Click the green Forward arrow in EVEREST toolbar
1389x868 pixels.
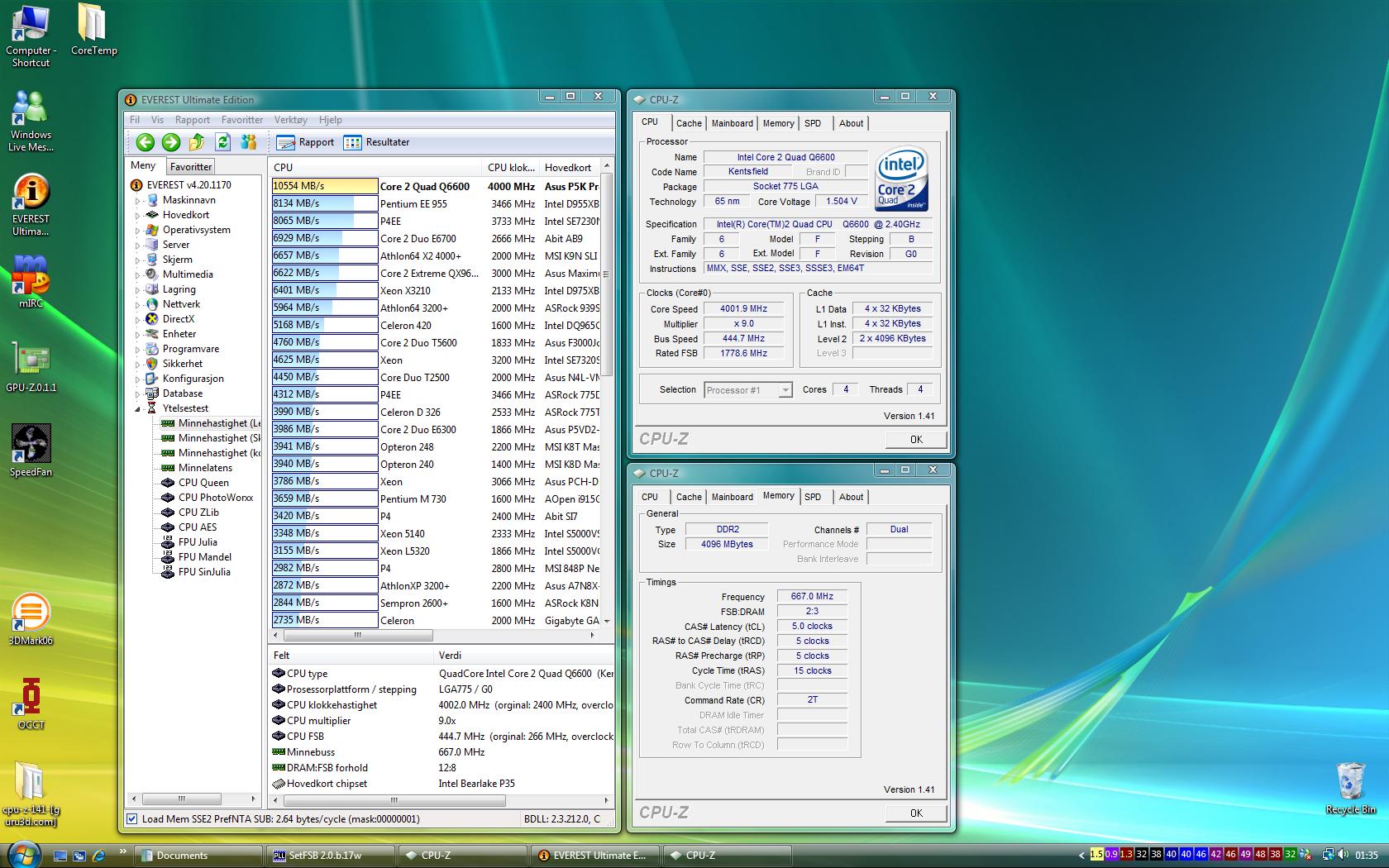pos(171,142)
